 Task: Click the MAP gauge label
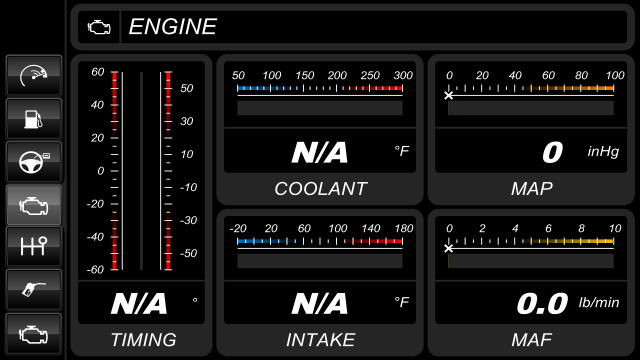tap(532, 189)
